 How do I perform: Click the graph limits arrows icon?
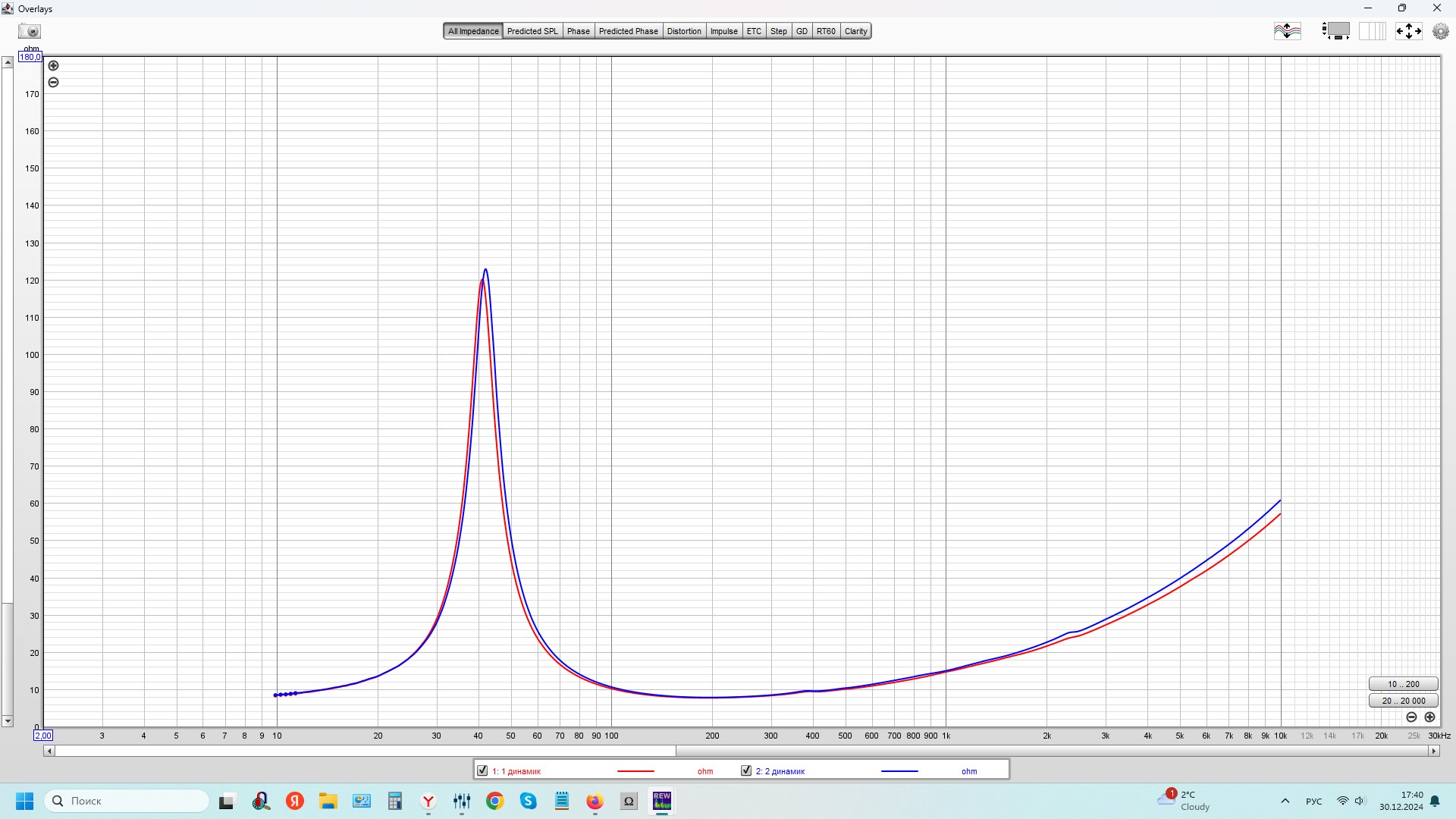pyautogui.click(x=1408, y=31)
